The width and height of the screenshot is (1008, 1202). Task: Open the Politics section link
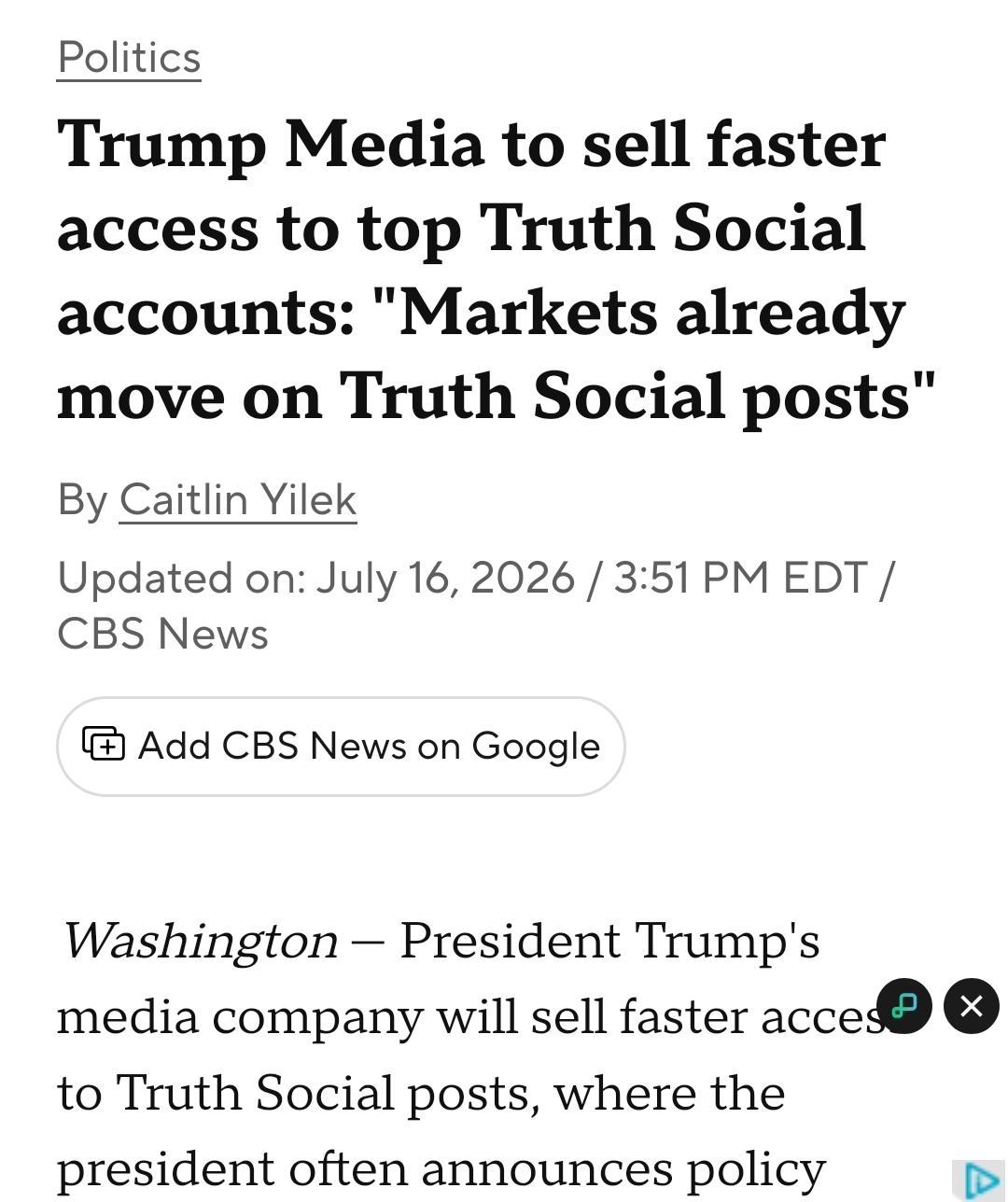pyautogui.click(x=129, y=58)
